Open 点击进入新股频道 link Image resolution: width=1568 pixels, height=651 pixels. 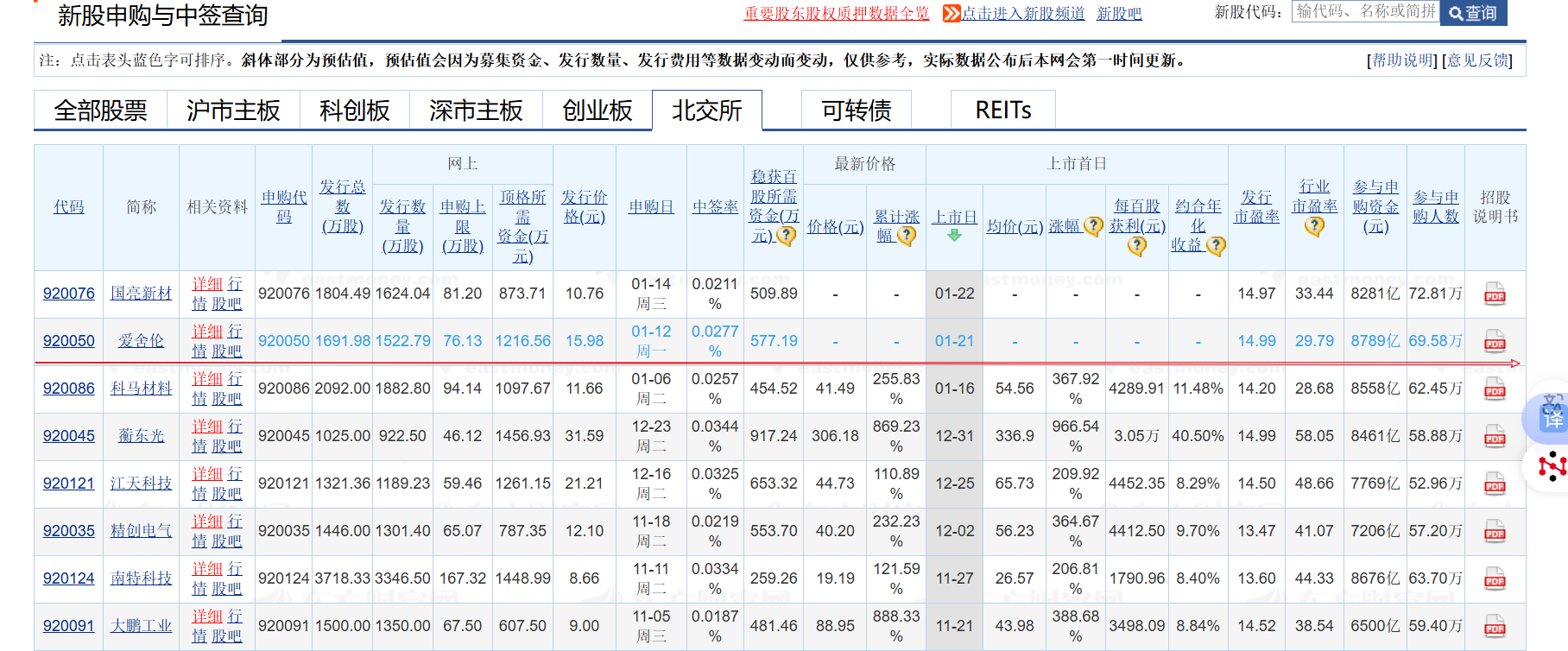[1023, 14]
